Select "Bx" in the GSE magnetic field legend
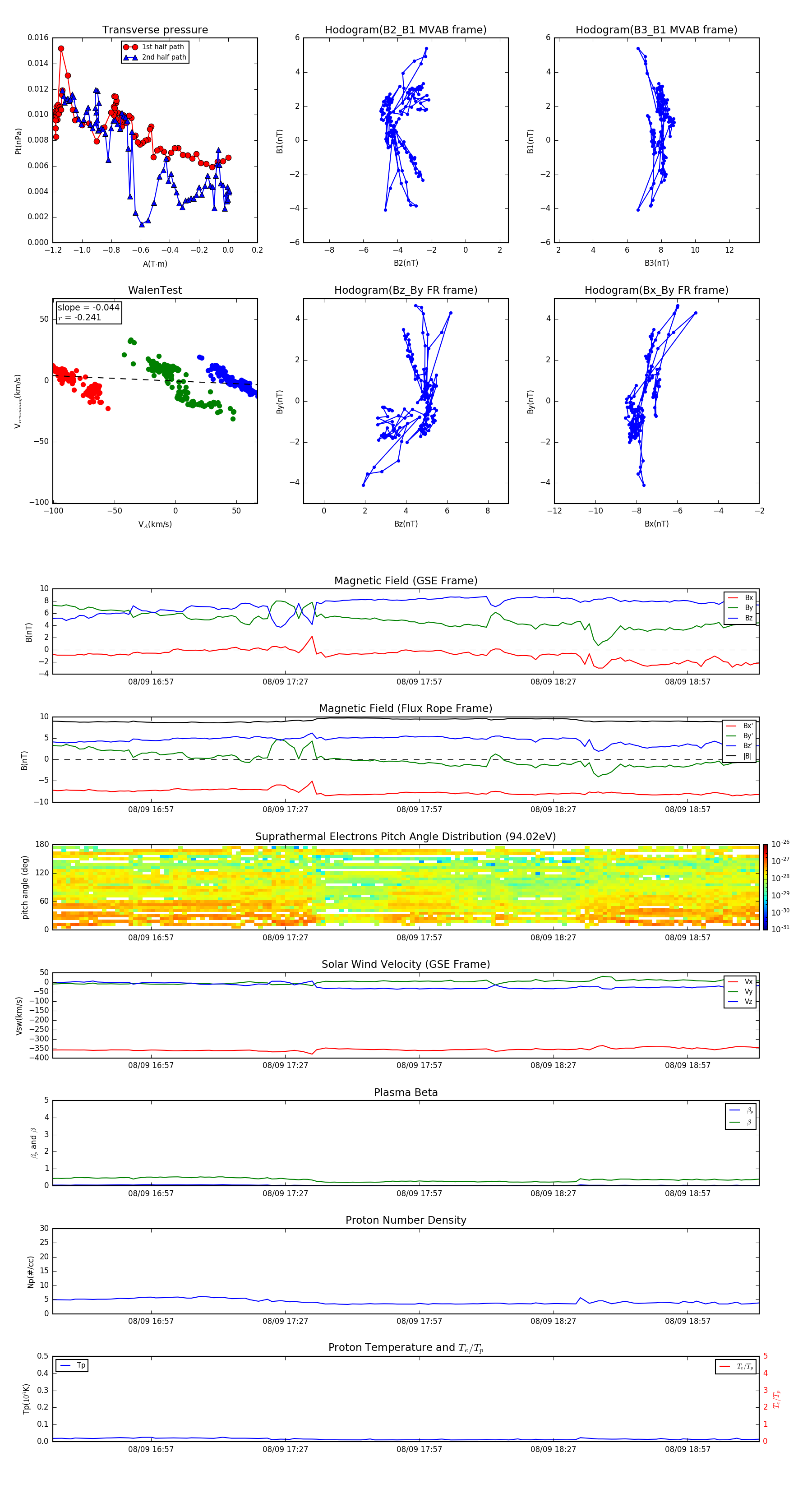This screenshot has width=812, height=1489. (x=740, y=598)
